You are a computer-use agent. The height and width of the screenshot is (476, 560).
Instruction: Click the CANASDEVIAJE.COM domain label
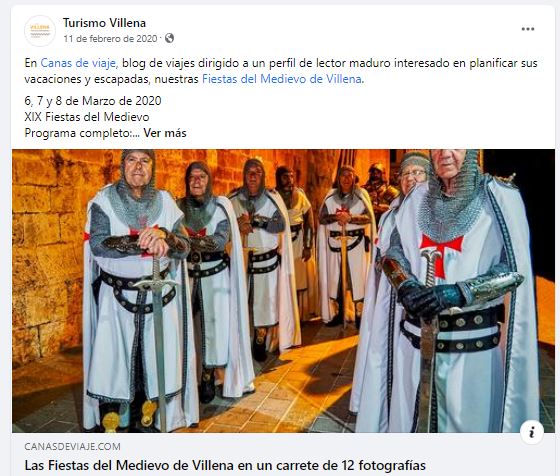click(x=72, y=446)
